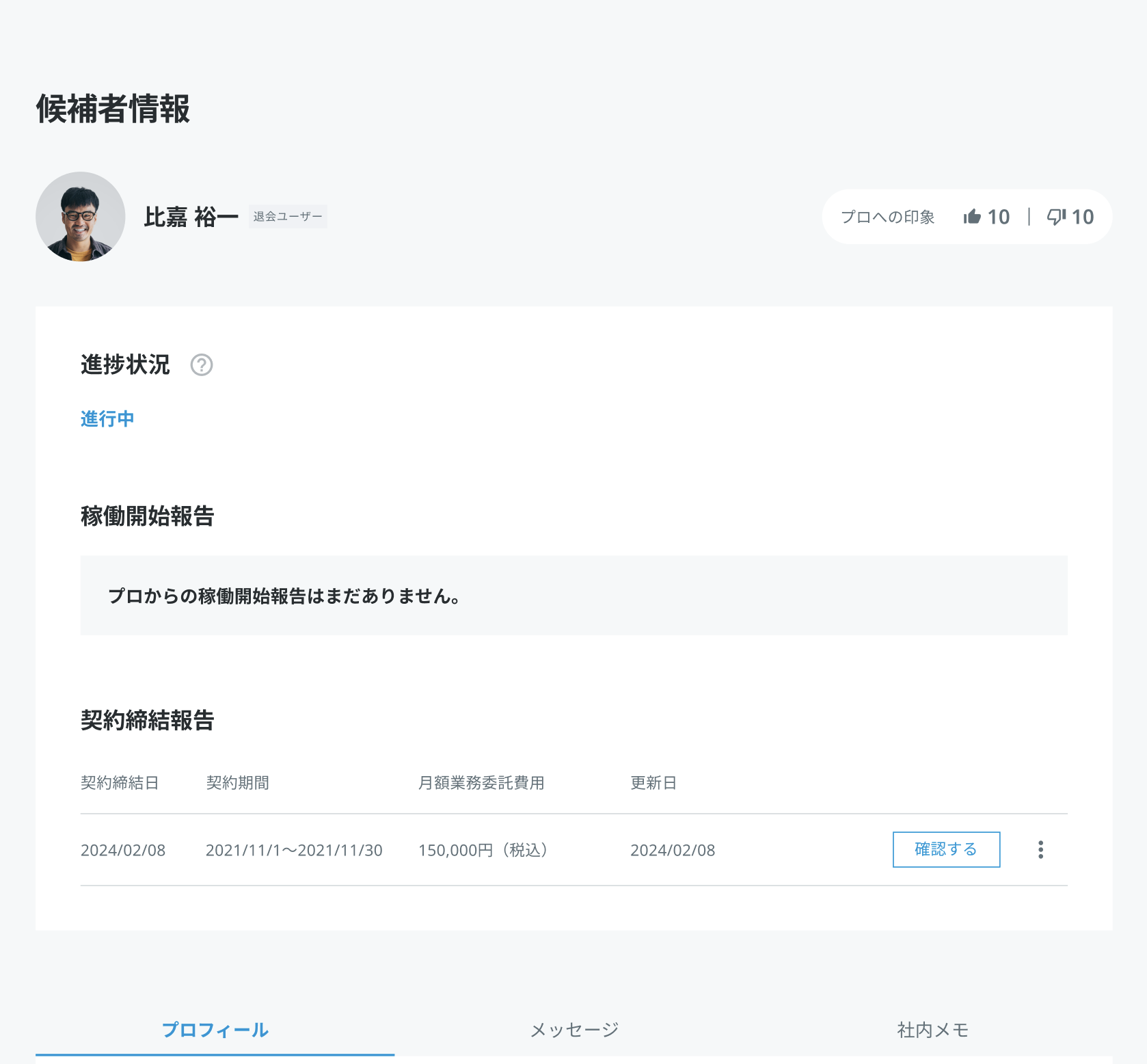Screen dimensions: 1147x1064
Task: Click the candidate's profile photo
Action: [x=81, y=217]
